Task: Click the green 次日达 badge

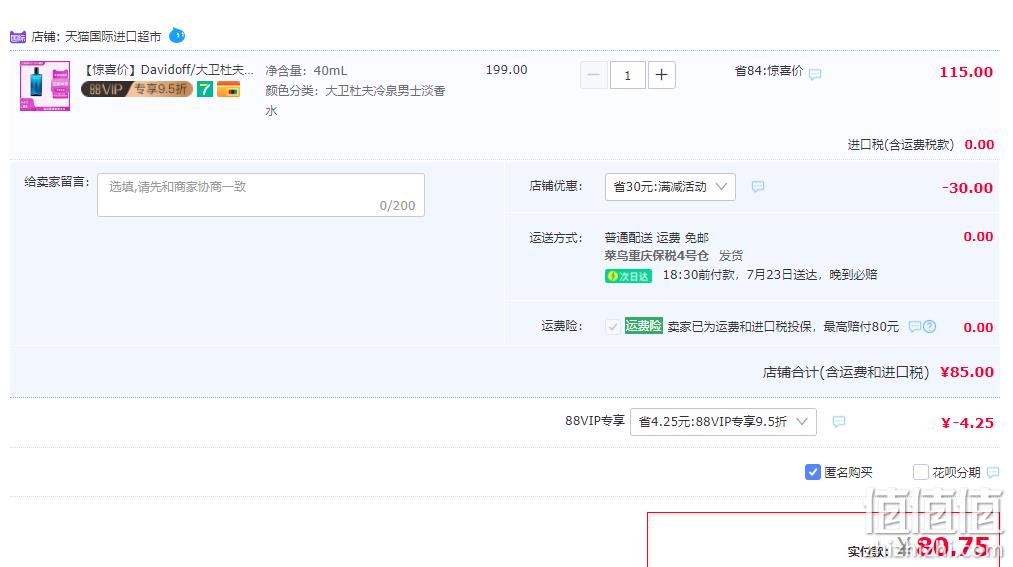Action: coord(628,276)
